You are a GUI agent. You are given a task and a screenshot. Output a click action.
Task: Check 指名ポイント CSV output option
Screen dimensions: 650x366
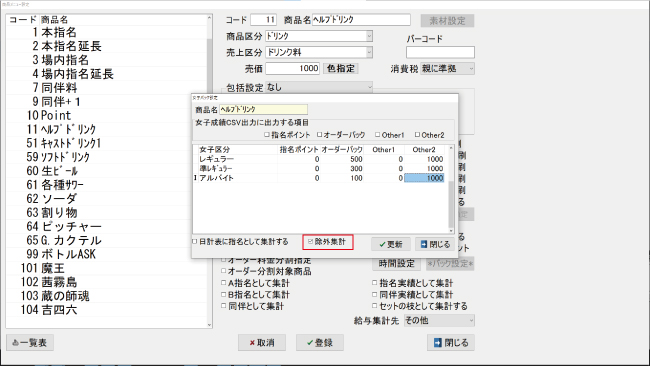click(267, 135)
